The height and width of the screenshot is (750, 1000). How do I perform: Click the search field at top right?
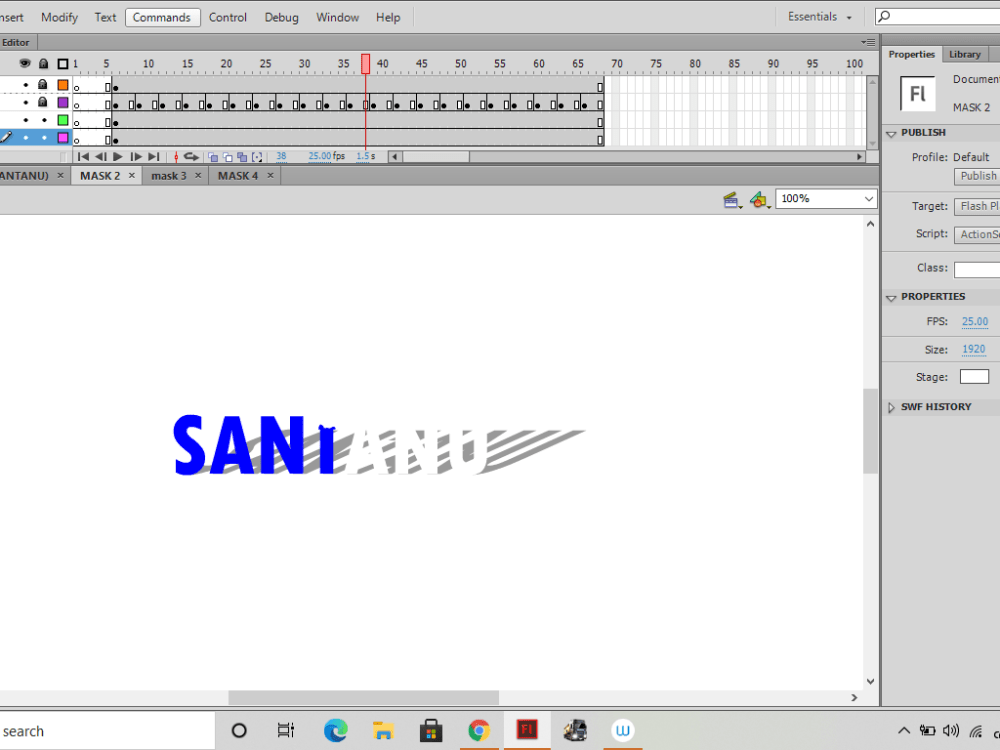tap(938, 17)
